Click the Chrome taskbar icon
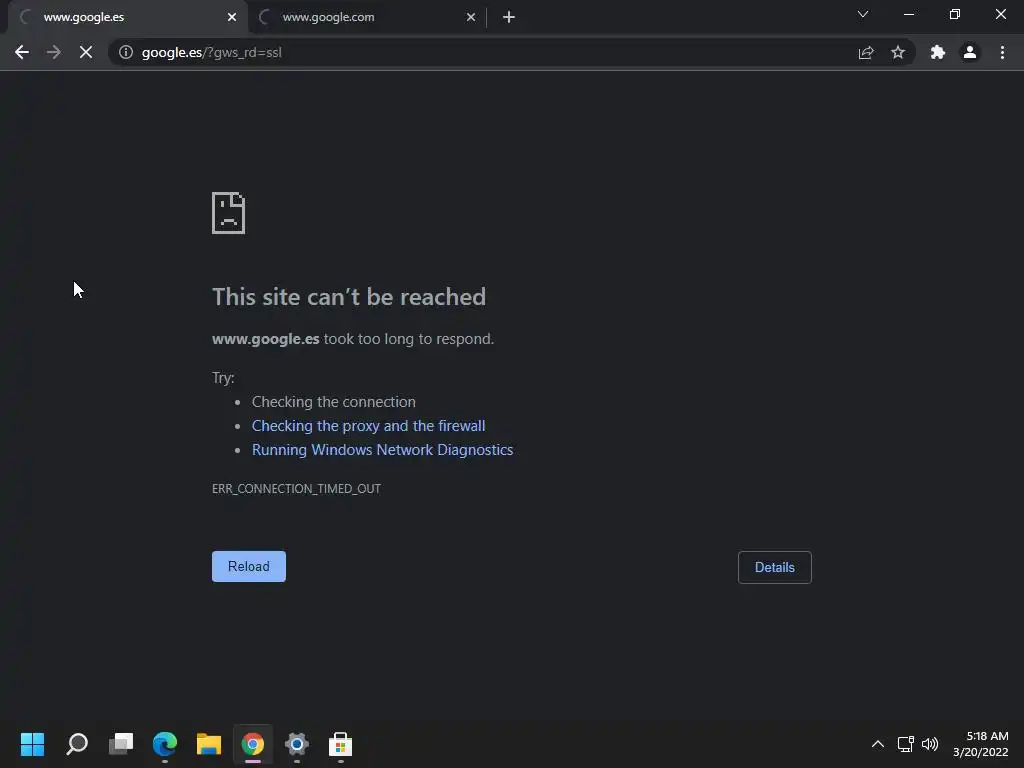 point(253,744)
